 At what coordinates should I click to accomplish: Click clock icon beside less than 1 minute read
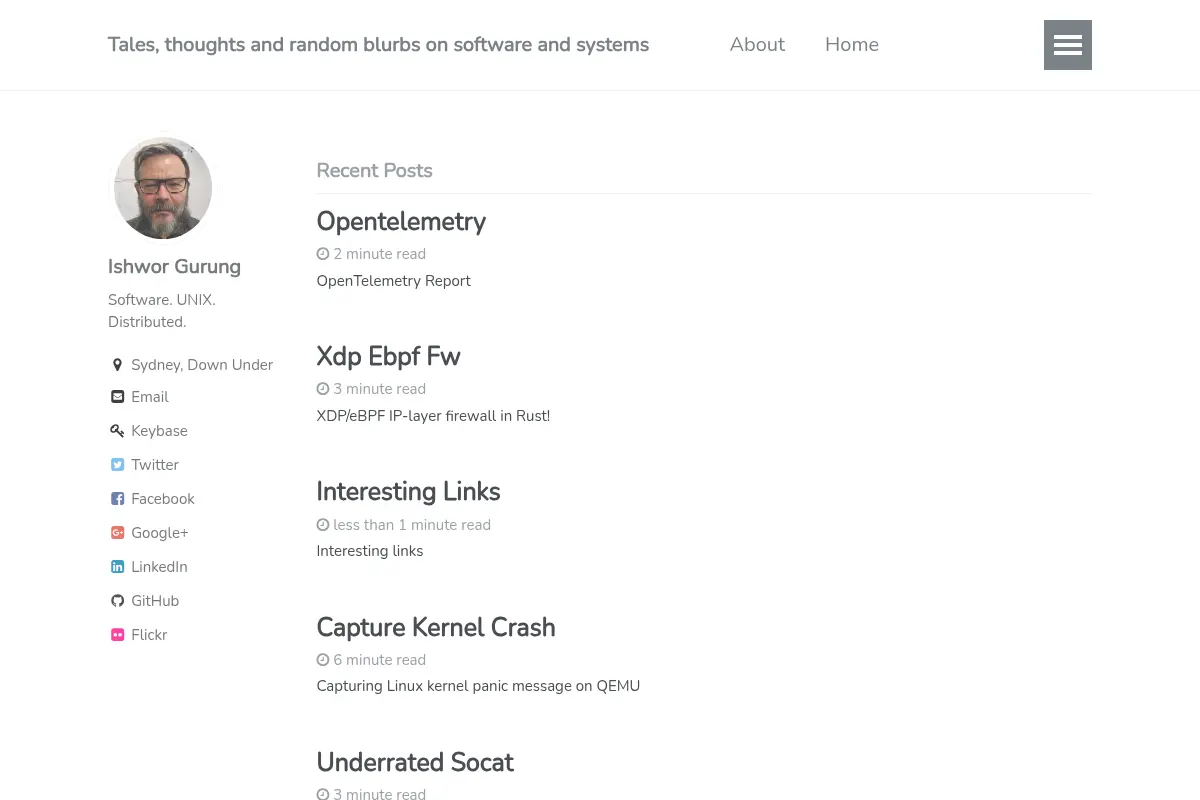323,525
